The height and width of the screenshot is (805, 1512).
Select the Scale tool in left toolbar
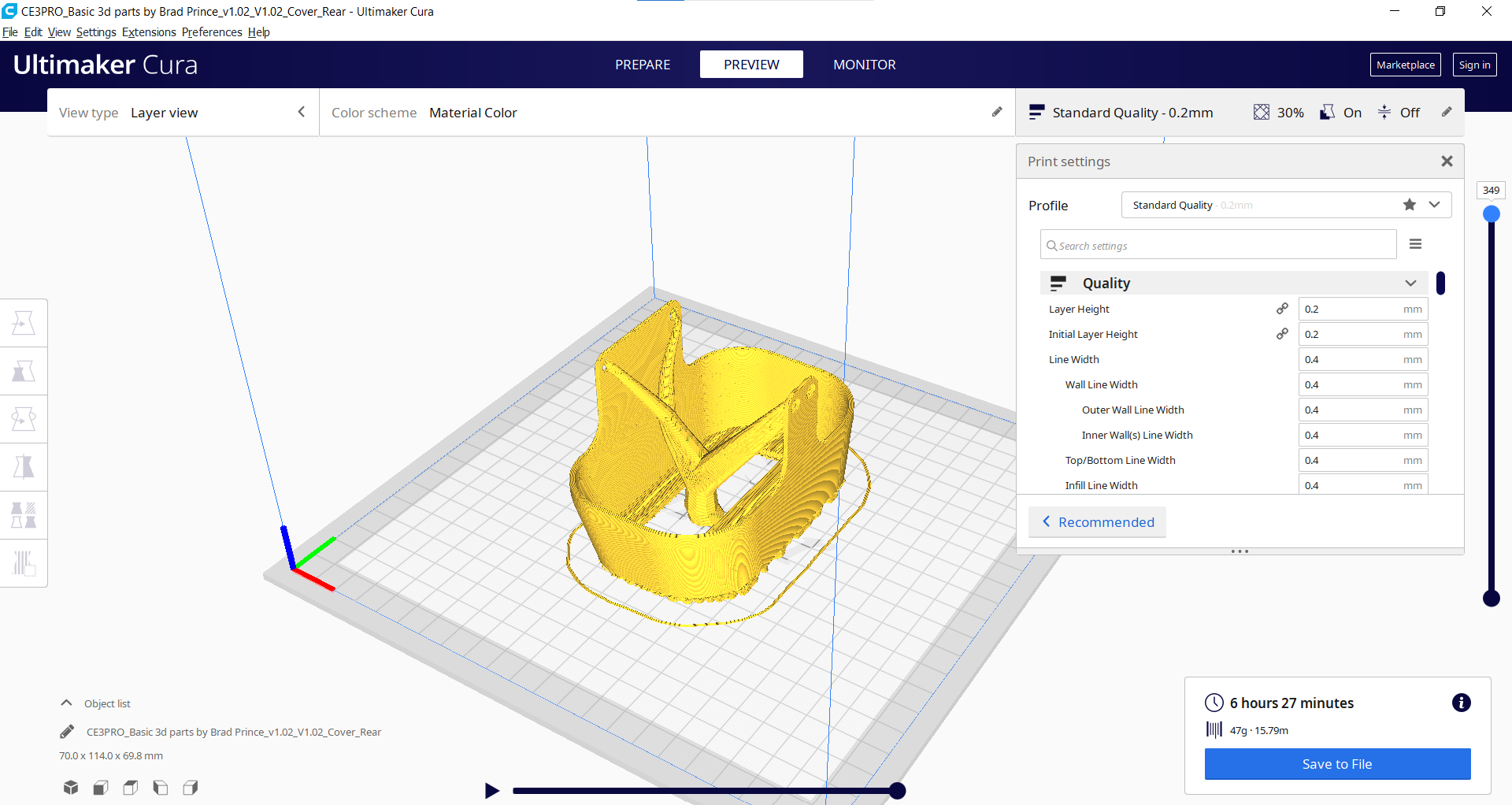click(x=24, y=371)
